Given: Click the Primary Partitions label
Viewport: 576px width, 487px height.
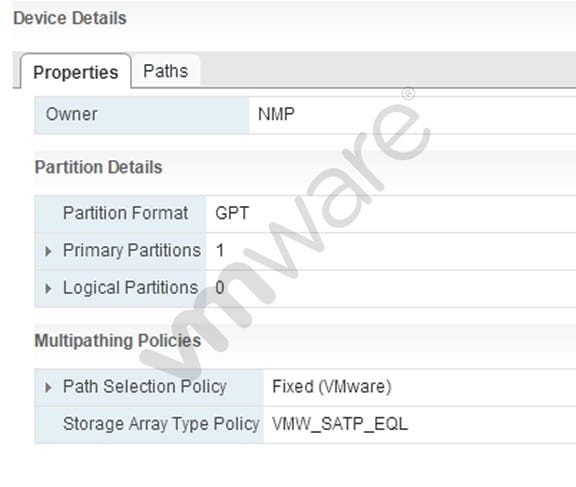Looking at the screenshot, I should pyautogui.click(x=132, y=250).
